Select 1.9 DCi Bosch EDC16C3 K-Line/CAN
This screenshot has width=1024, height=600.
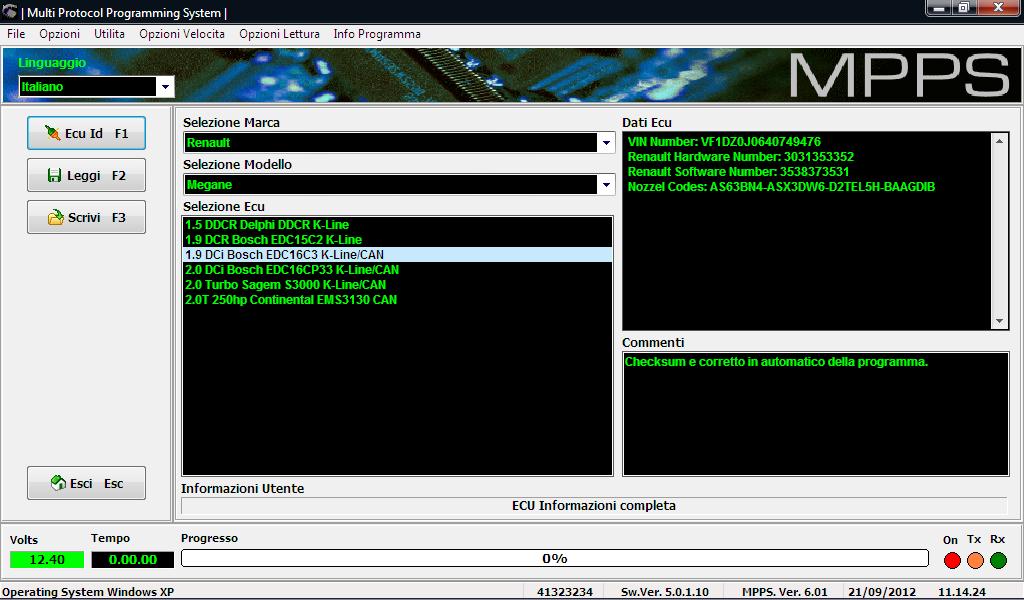(x=397, y=255)
